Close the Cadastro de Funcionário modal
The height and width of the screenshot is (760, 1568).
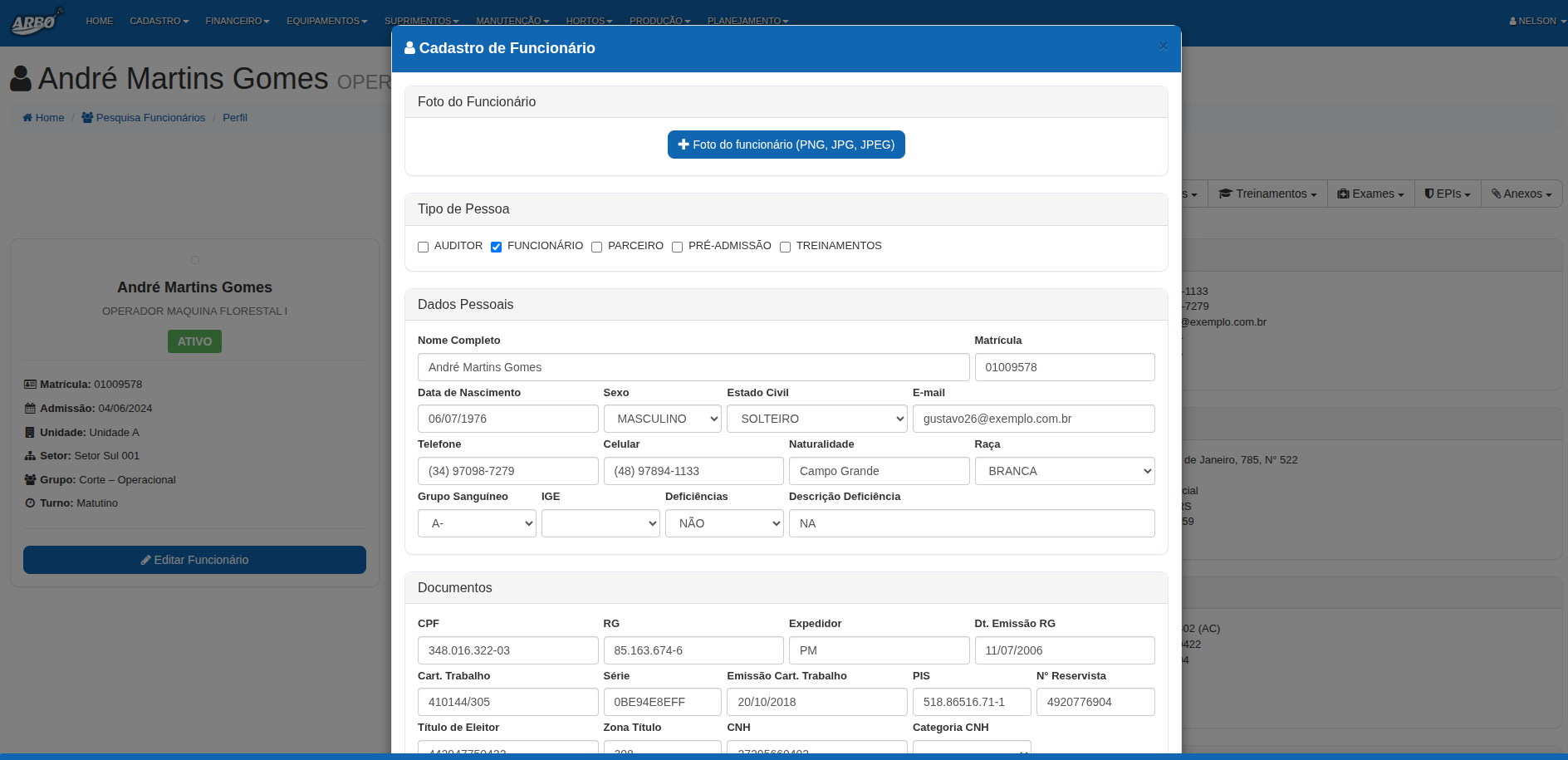[x=1163, y=47]
